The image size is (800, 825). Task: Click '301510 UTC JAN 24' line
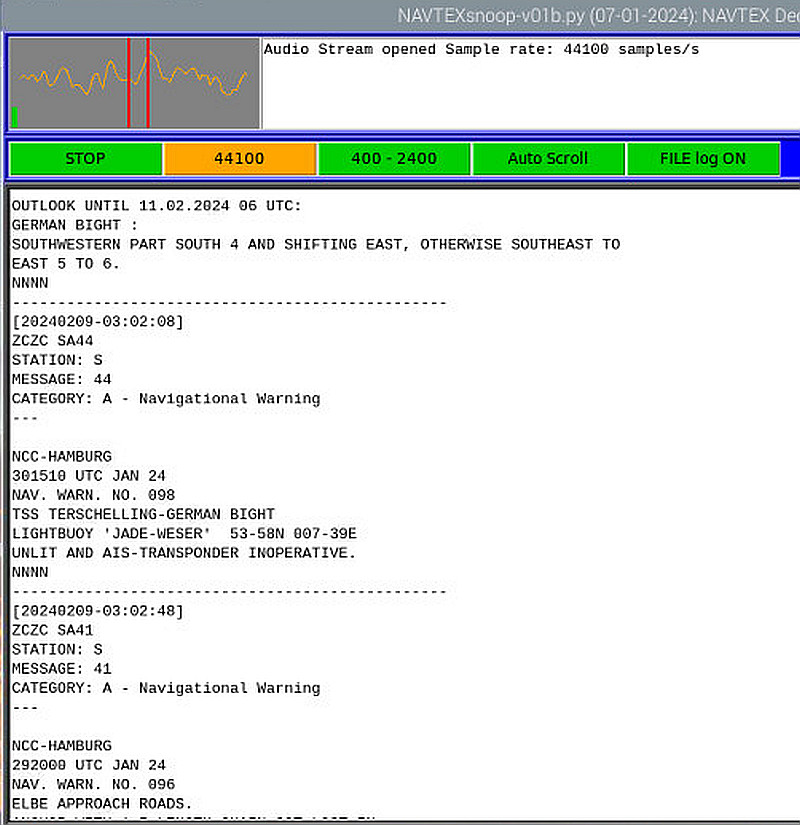click(x=88, y=476)
